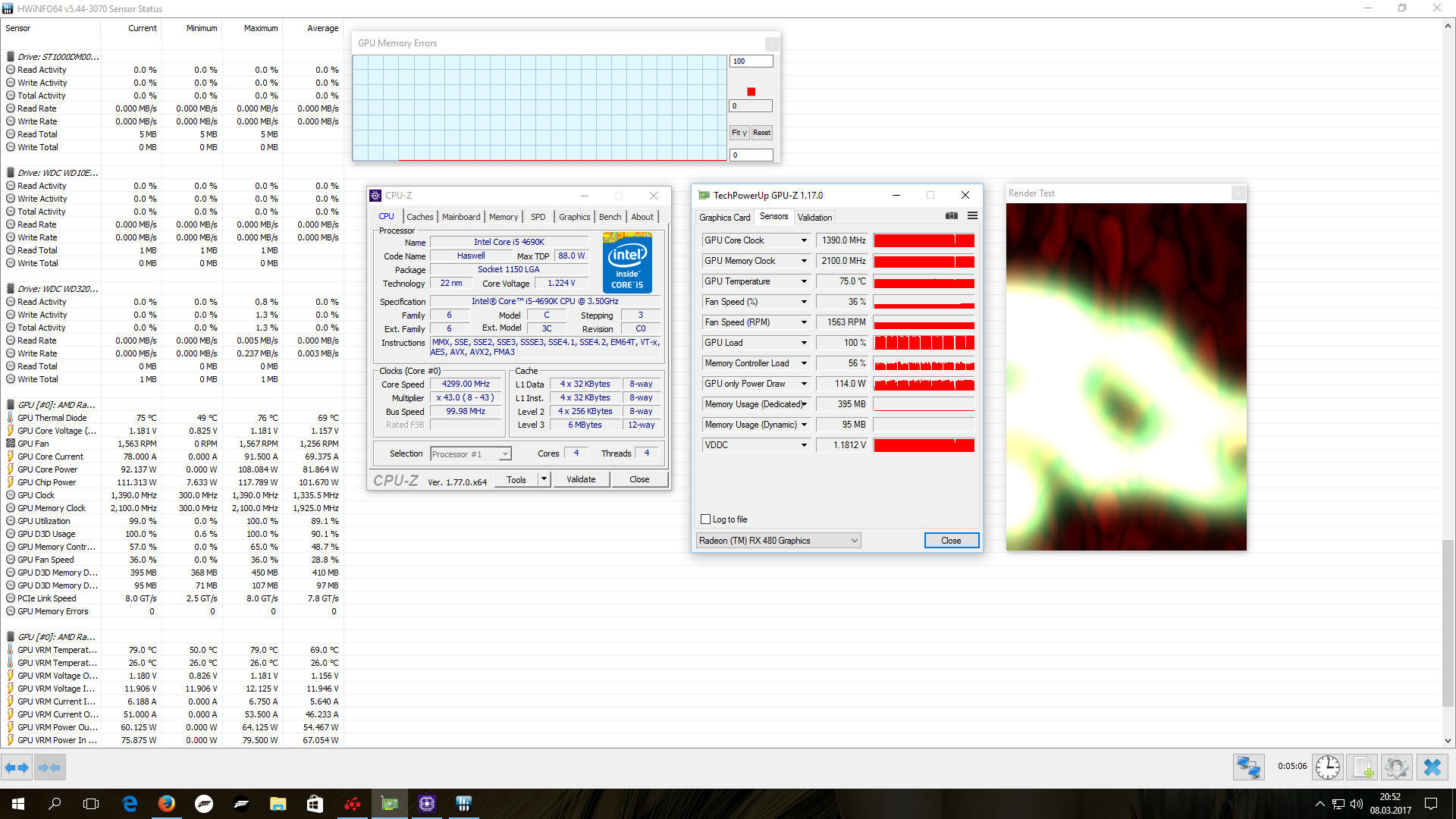
Task: Start logging with the sheet-plus icon
Action: (x=1362, y=767)
